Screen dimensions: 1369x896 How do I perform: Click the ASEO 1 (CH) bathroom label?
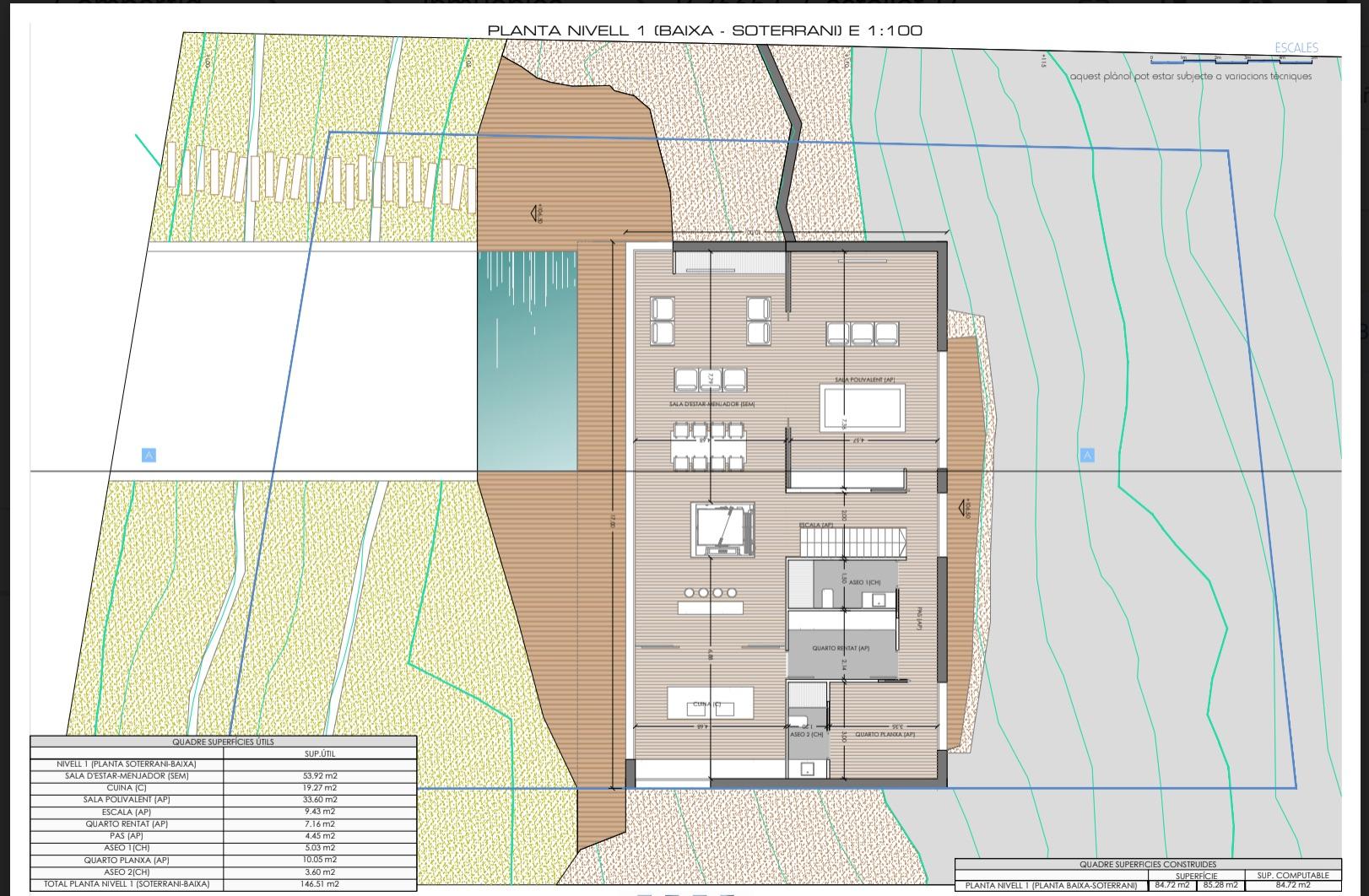863,582
